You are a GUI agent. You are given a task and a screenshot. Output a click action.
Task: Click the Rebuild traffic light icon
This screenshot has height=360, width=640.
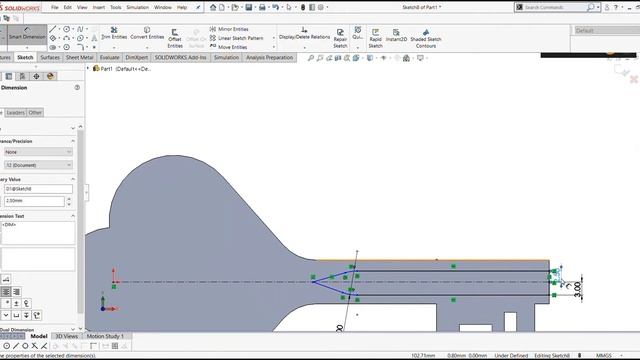click(x=303, y=7)
